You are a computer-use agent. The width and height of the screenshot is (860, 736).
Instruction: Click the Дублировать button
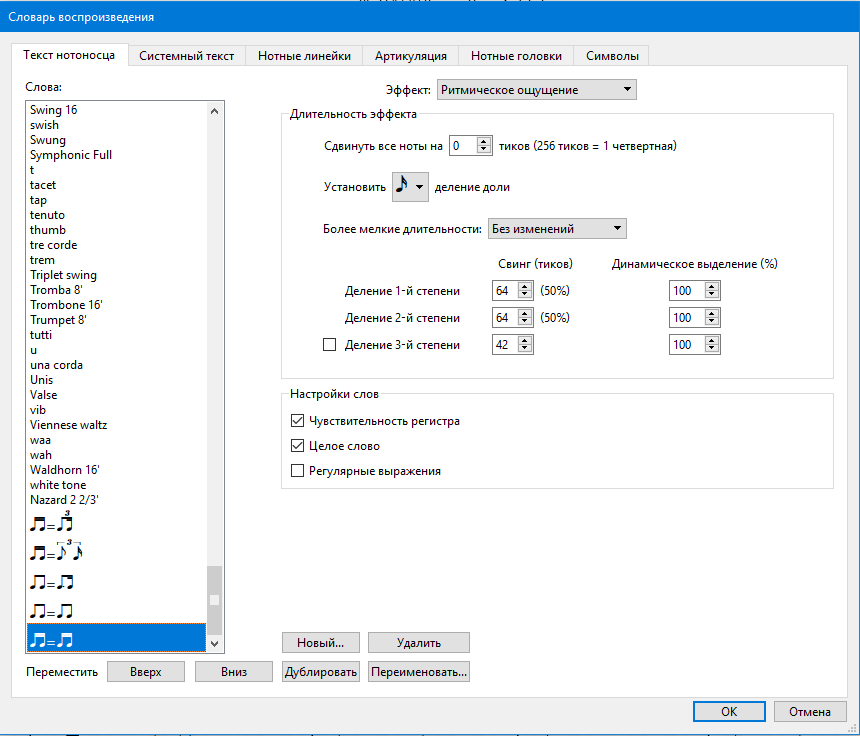pyautogui.click(x=321, y=672)
